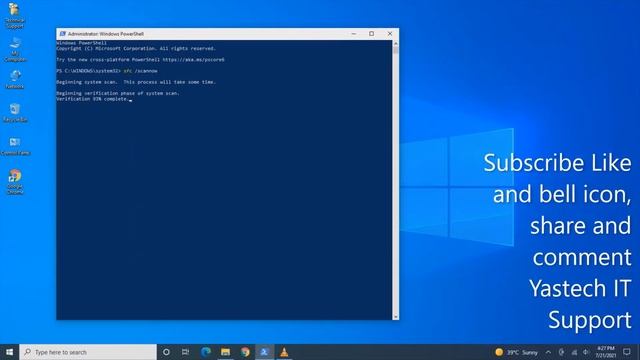Click the Copyright Microsoft Corporation line
The image size is (640, 360).
[x=136, y=49]
